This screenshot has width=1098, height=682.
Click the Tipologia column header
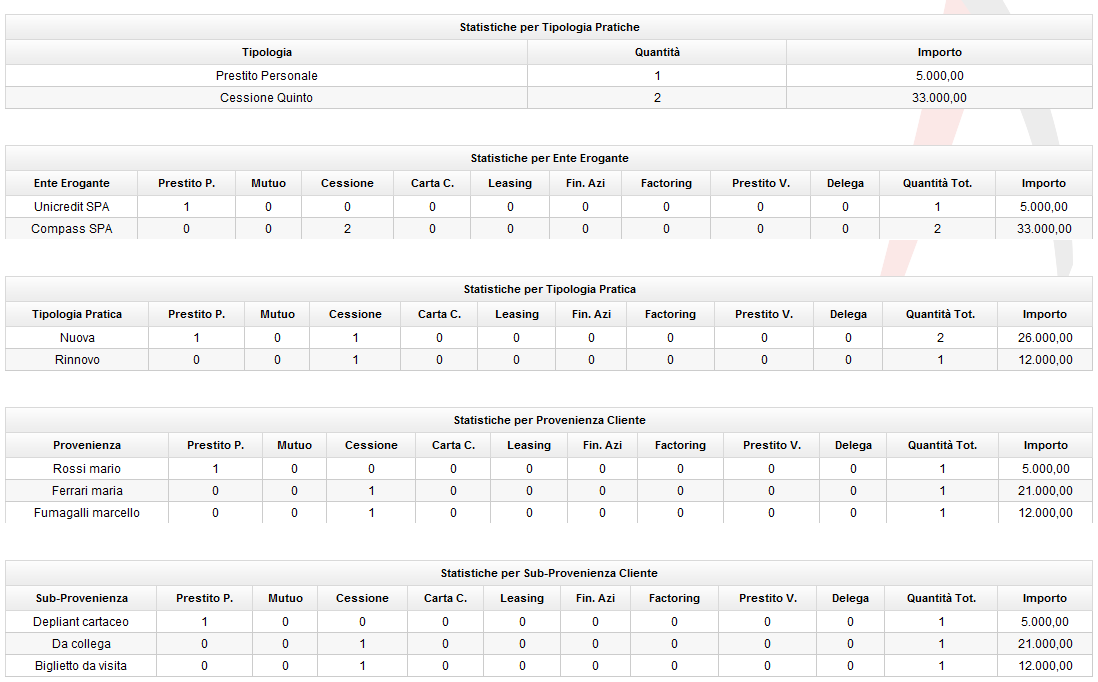click(x=266, y=52)
